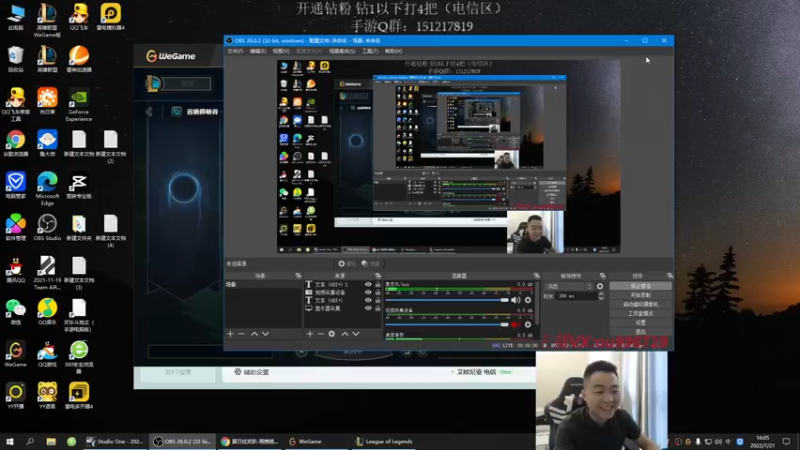
Task: Click source Filters button in the source toolbar
Action: [x=371, y=264]
